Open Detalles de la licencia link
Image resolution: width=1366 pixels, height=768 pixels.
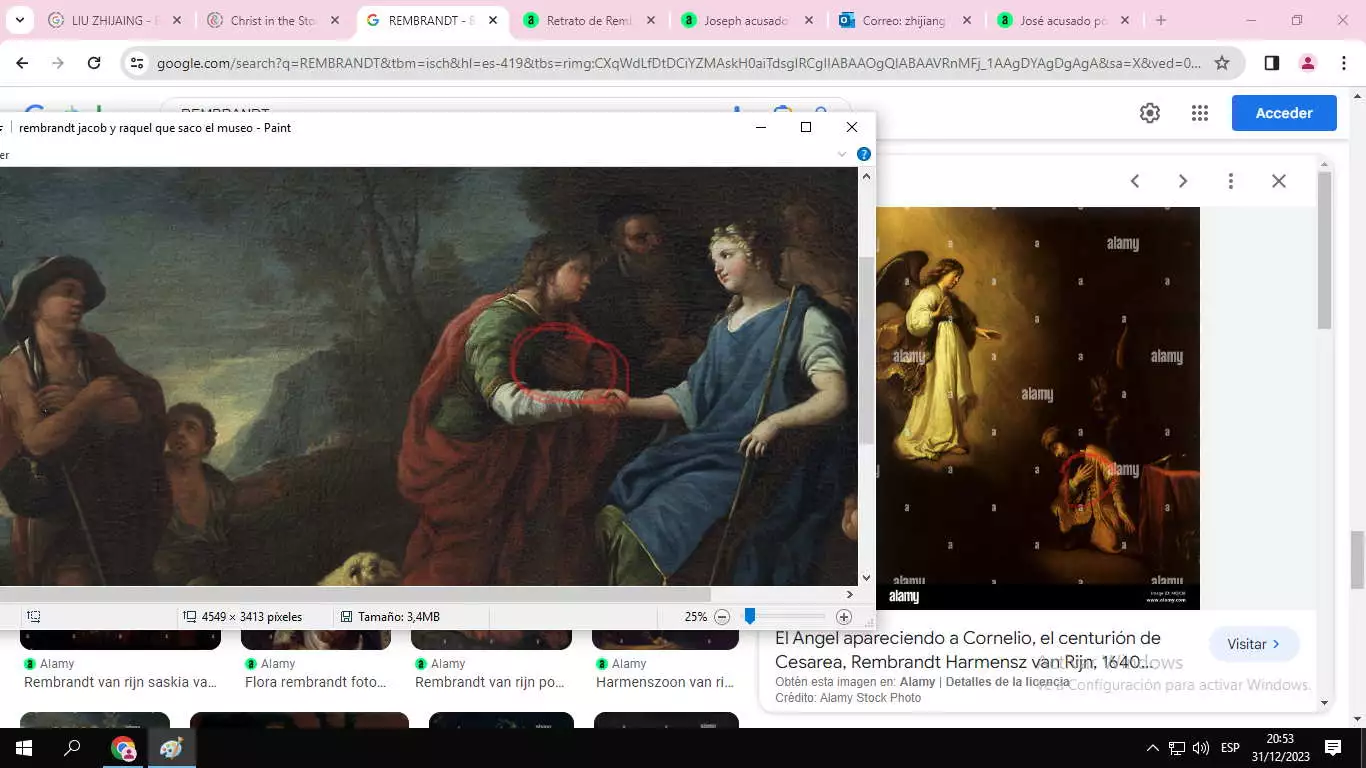(1007, 682)
